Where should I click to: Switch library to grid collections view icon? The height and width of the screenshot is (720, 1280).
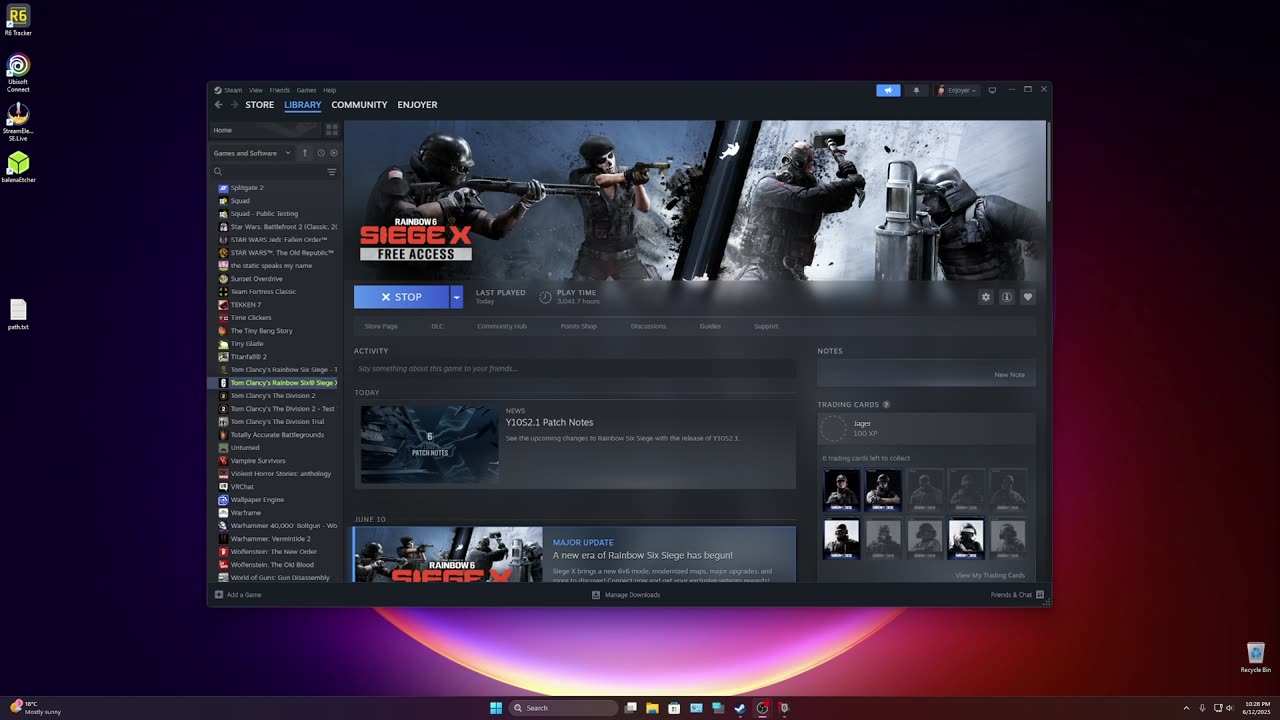(x=332, y=130)
